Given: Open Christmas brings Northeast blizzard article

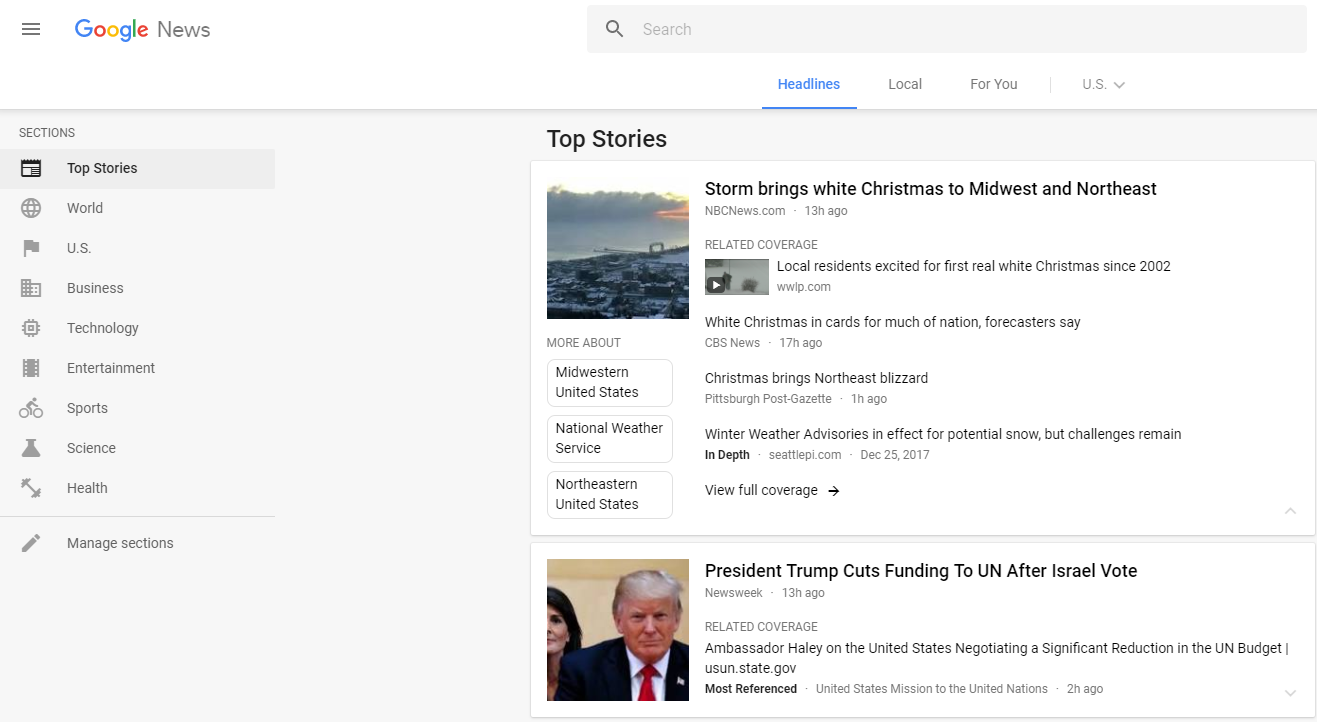Looking at the screenshot, I should click(x=817, y=378).
